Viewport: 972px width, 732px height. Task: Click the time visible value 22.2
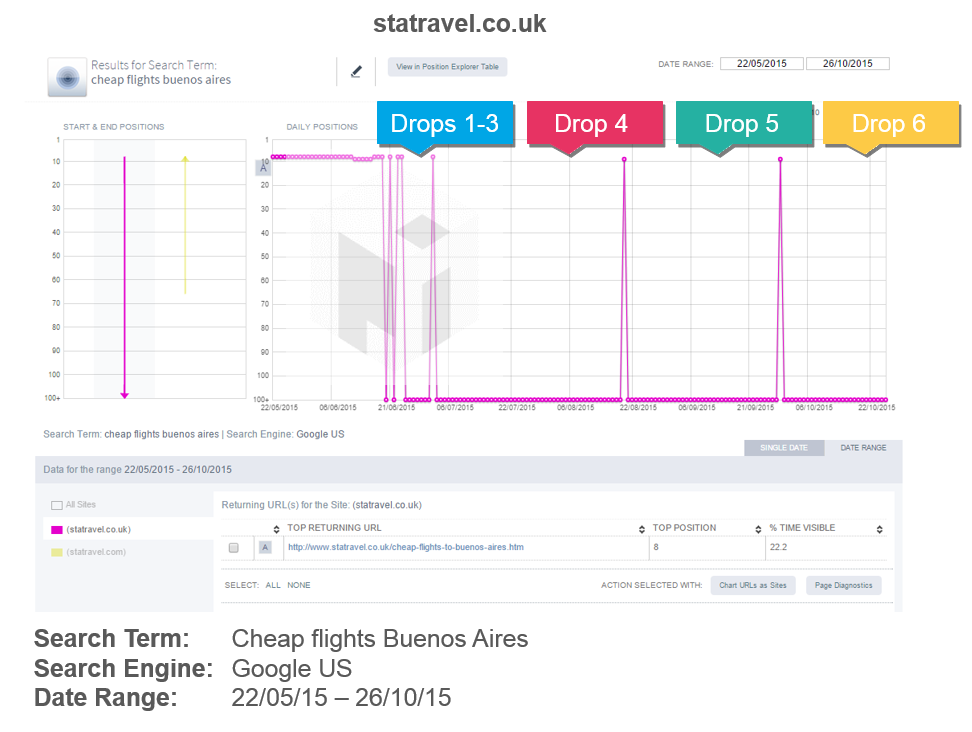click(x=778, y=547)
